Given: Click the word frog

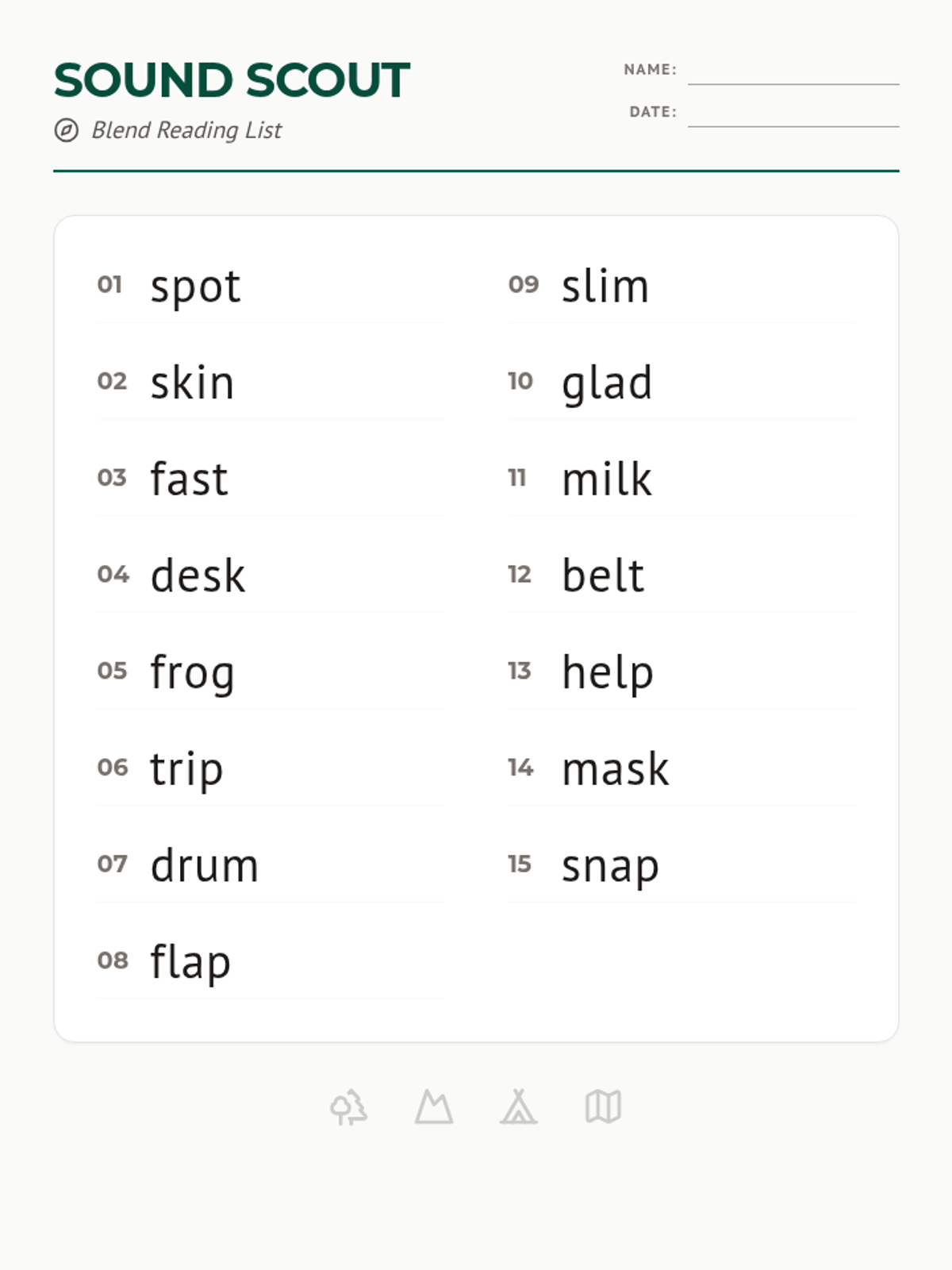Looking at the screenshot, I should (192, 673).
